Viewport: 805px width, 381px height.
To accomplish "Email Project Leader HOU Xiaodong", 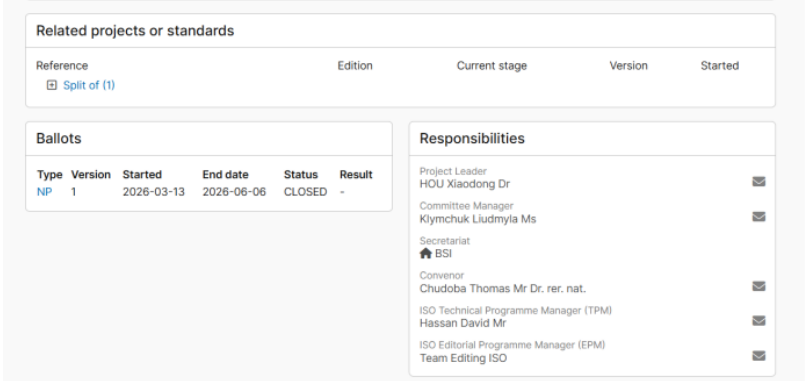I will point(759,181).
